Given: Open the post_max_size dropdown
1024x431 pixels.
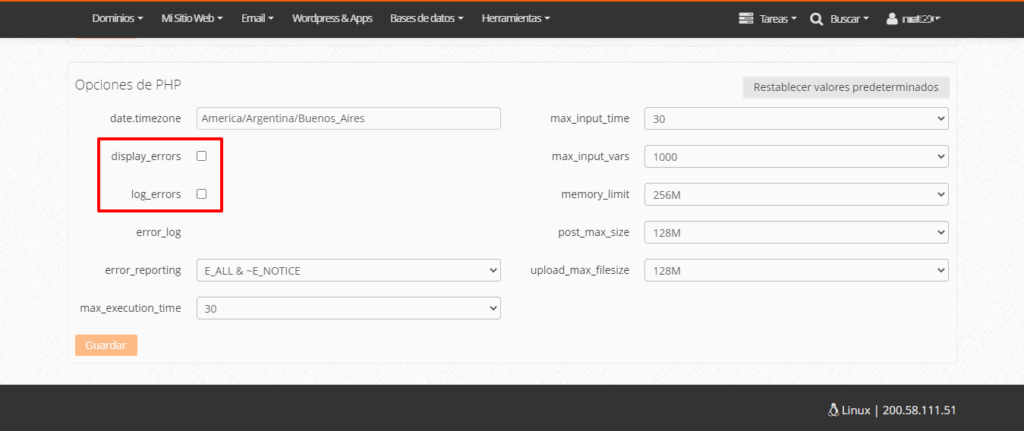Looking at the screenshot, I should point(797,232).
